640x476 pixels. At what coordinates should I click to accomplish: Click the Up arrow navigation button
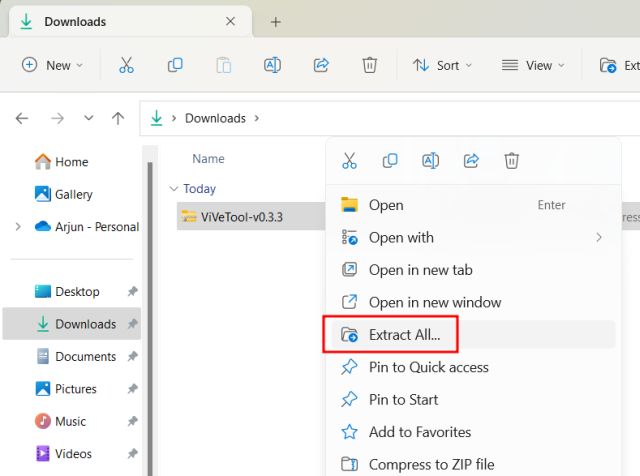118,118
